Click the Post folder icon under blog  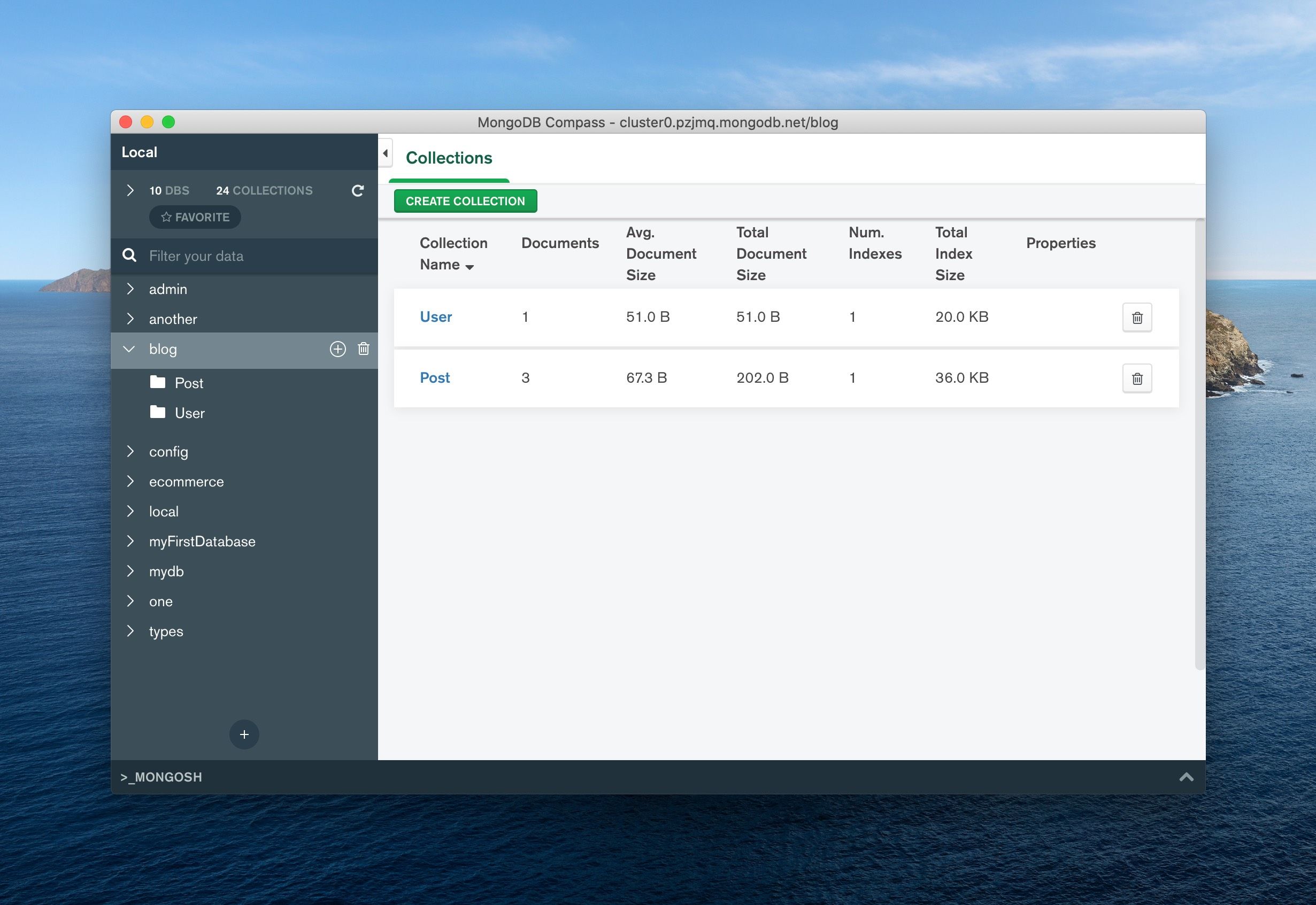pyautogui.click(x=158, y=383)
